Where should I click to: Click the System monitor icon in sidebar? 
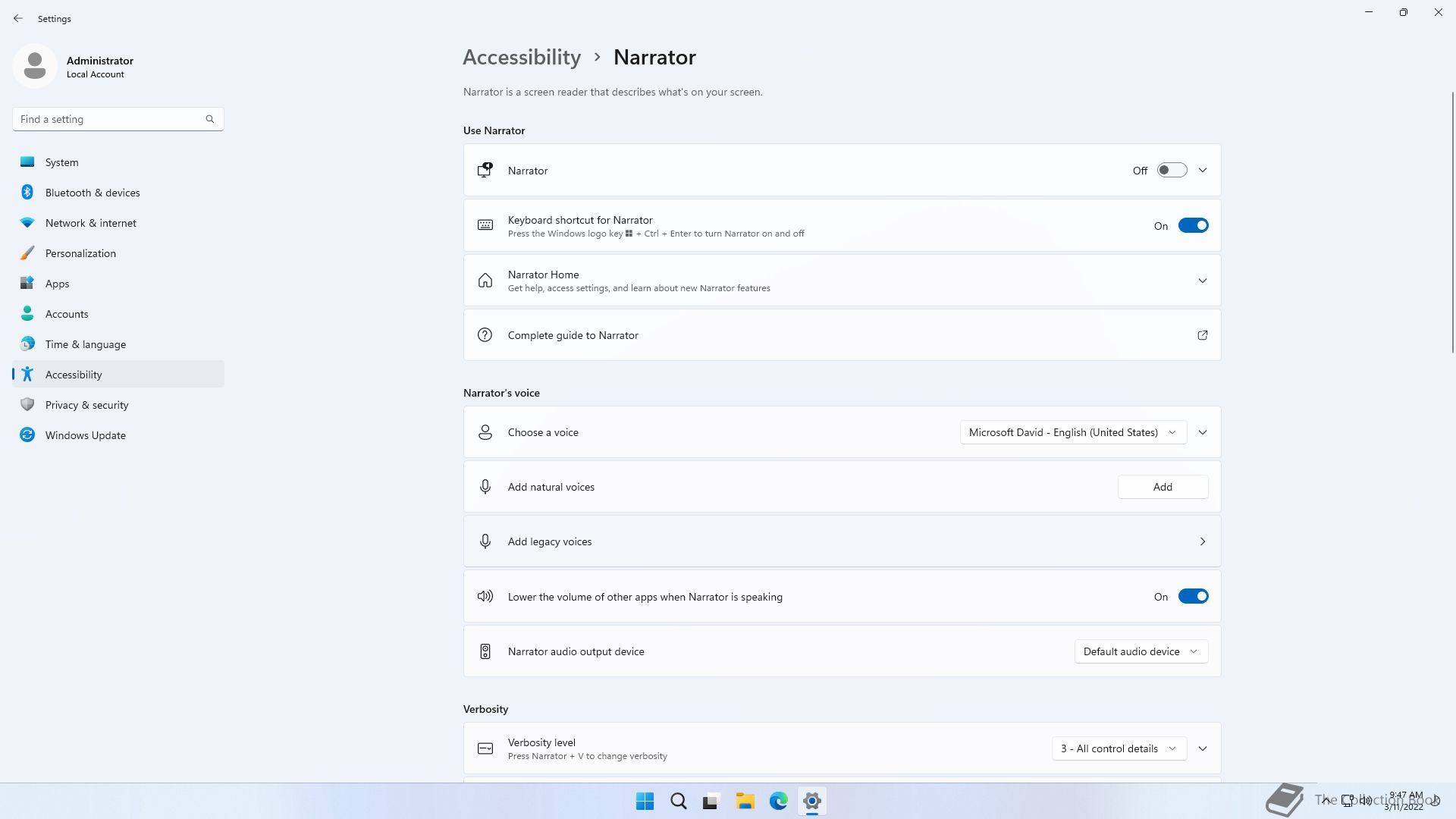(x=27, y=162)
